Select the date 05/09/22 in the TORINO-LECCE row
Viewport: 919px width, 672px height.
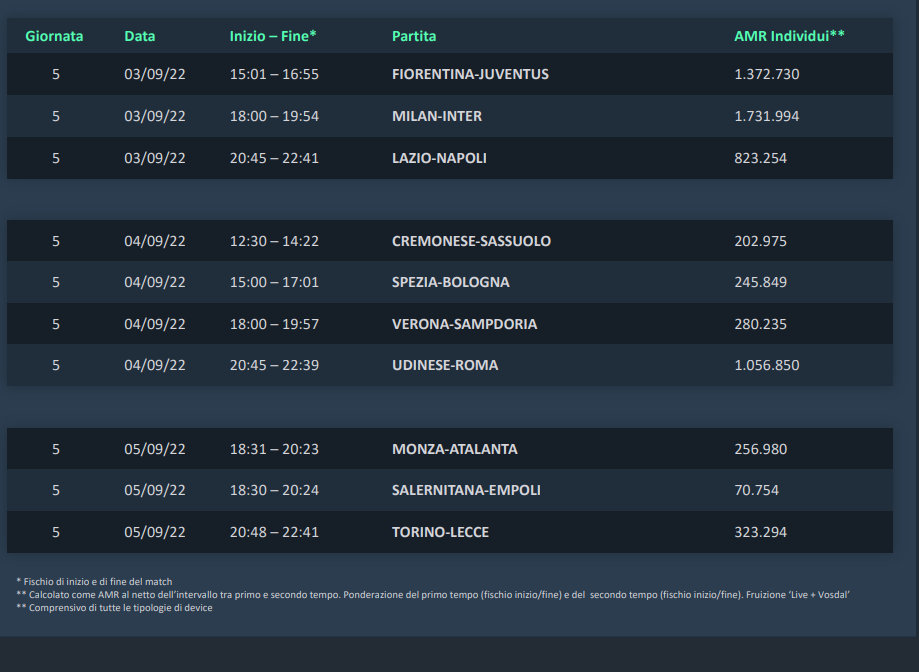pyautogui.click(x=155, y=532)
